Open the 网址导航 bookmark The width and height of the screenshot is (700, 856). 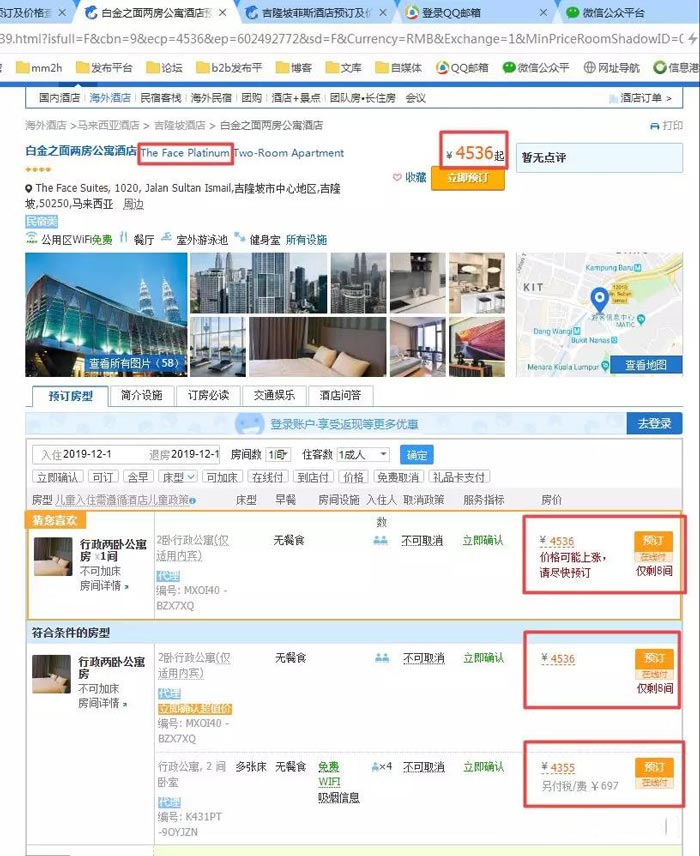612,68
